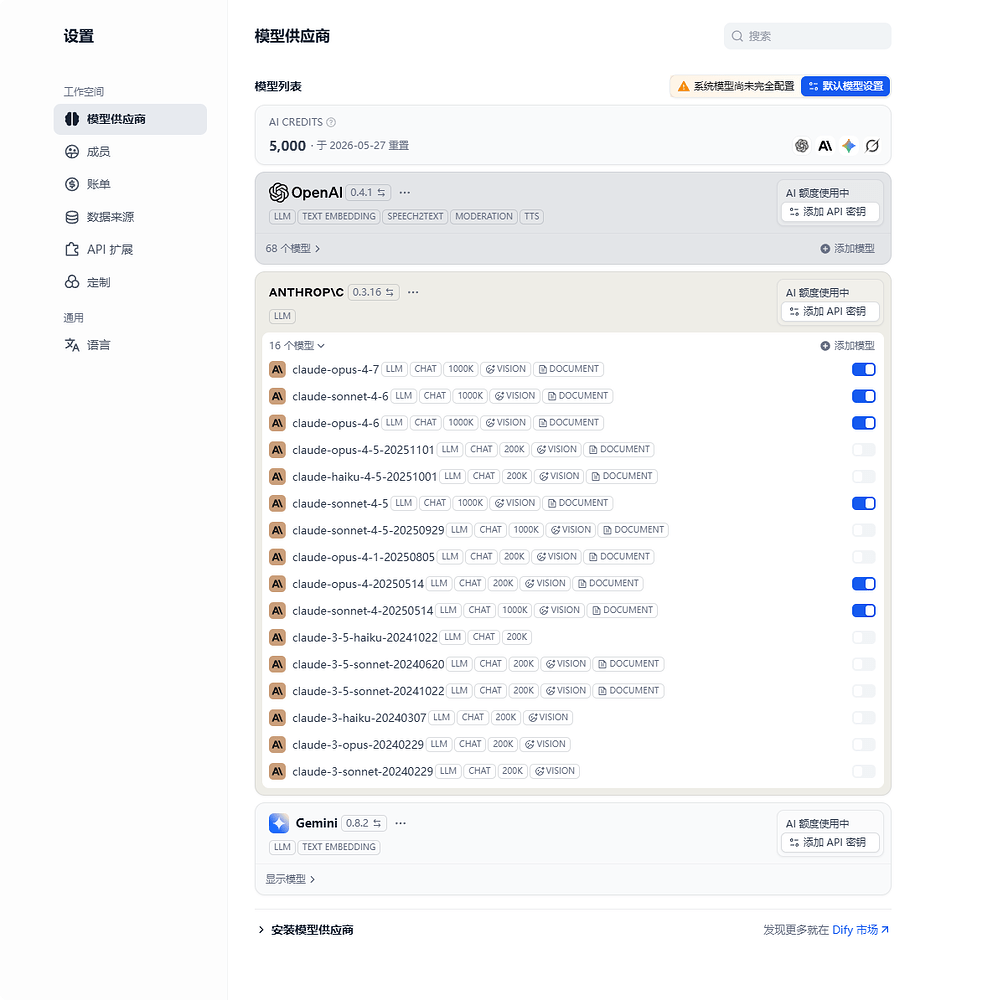Open the Dify 市场 link

pos(860,930)
